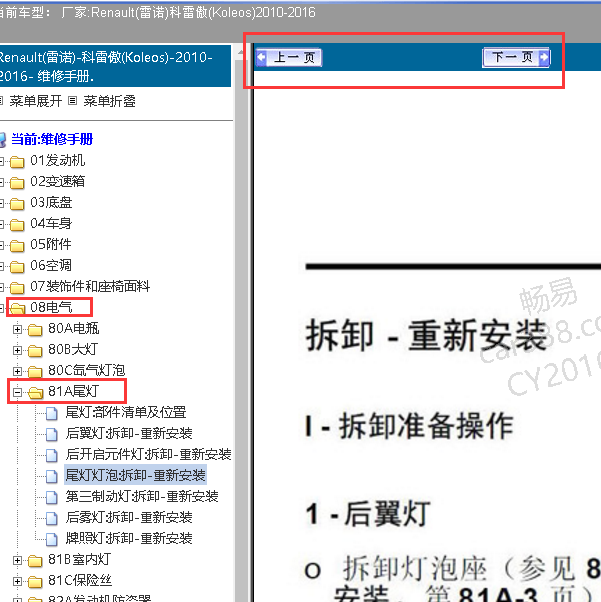Click the left arrow icon on 上一页
Image resolution: width=601 pixels, height=602 pixels.
coord(262,58)
